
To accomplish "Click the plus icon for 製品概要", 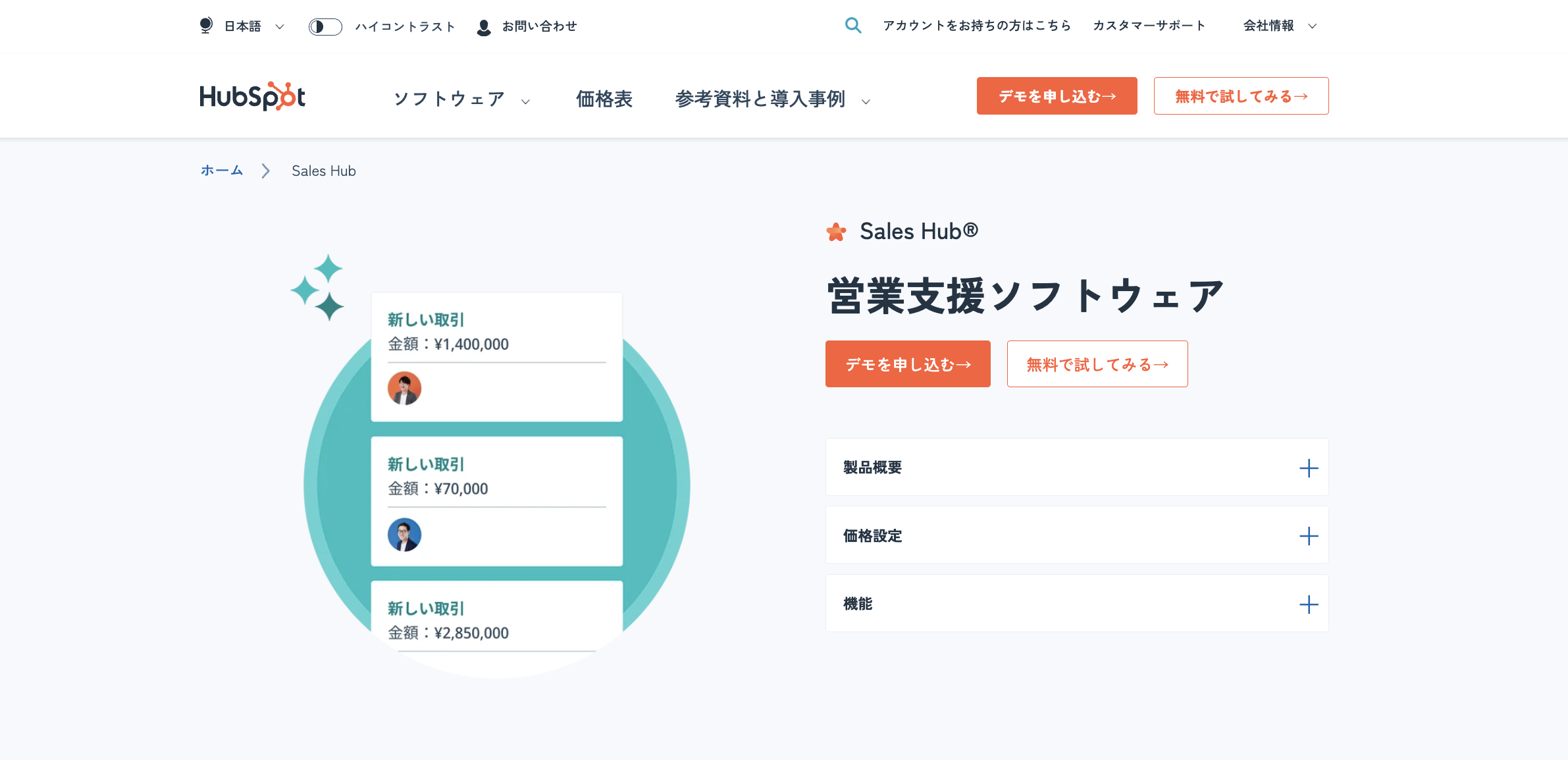I will pyautogui.click(x=1309, y=468).
